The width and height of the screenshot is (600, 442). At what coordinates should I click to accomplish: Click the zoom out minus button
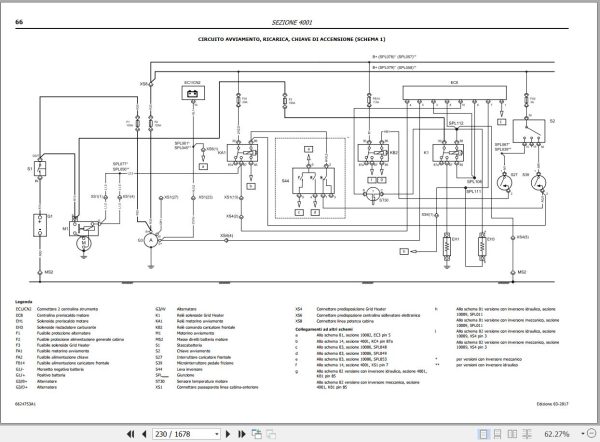pos(592,434)
